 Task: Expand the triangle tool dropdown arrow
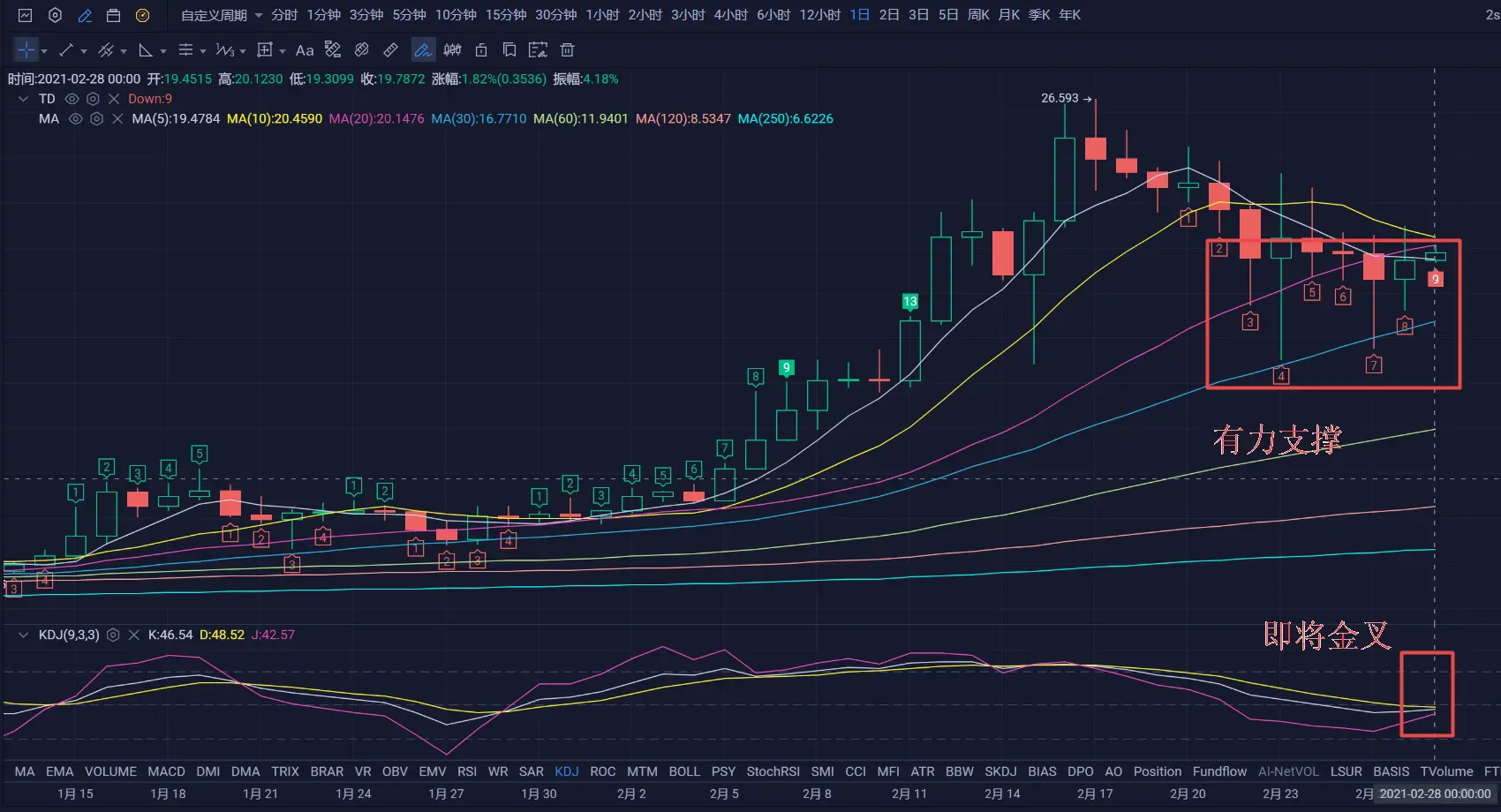coord(163,51)
